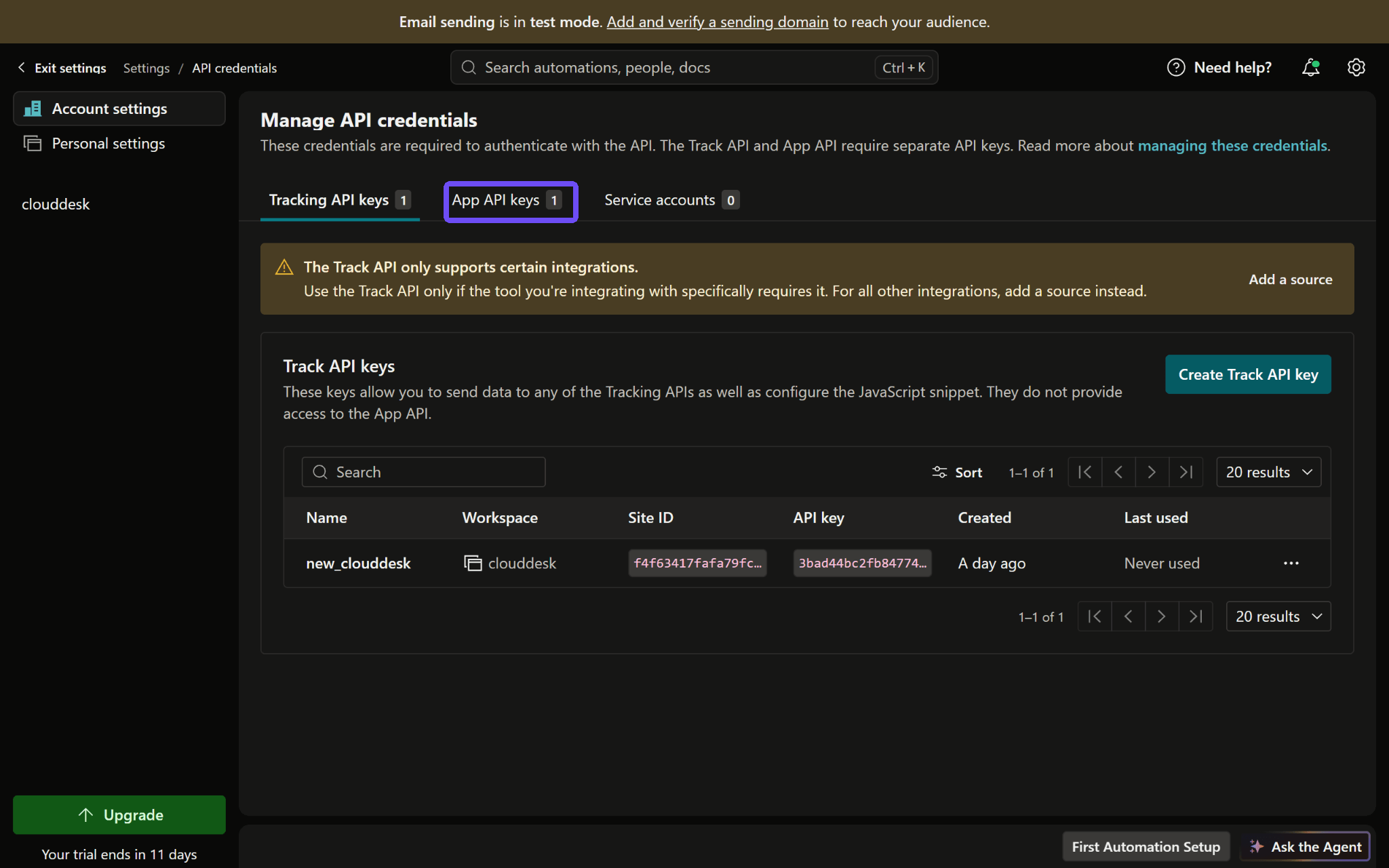Copy the Site ID f4f63417fafa79fc value
The width and height of the screenshot is (1389, 868).
click(x=697, y=563)
